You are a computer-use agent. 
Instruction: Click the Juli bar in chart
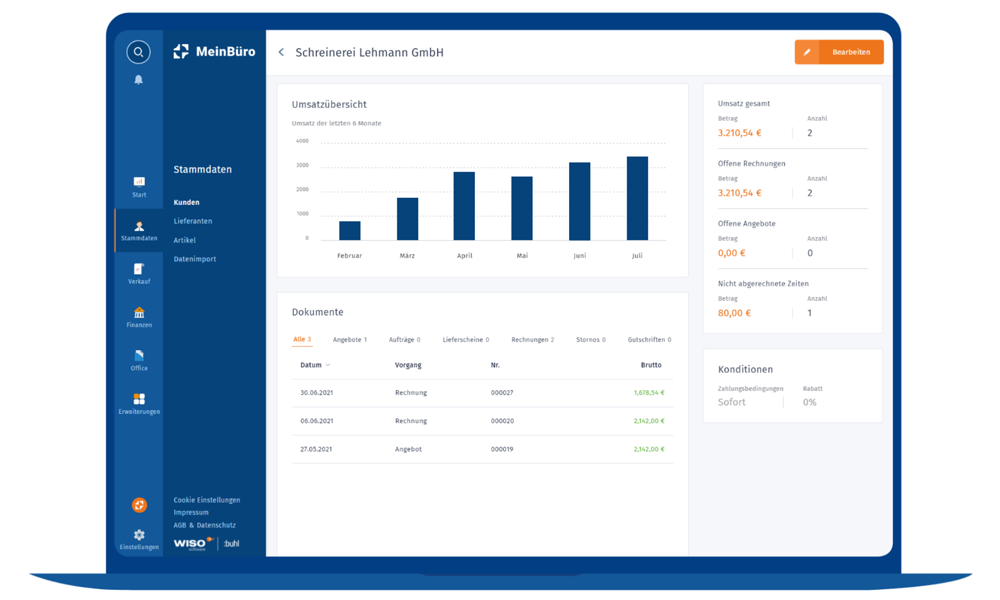(x=637, y=198)
